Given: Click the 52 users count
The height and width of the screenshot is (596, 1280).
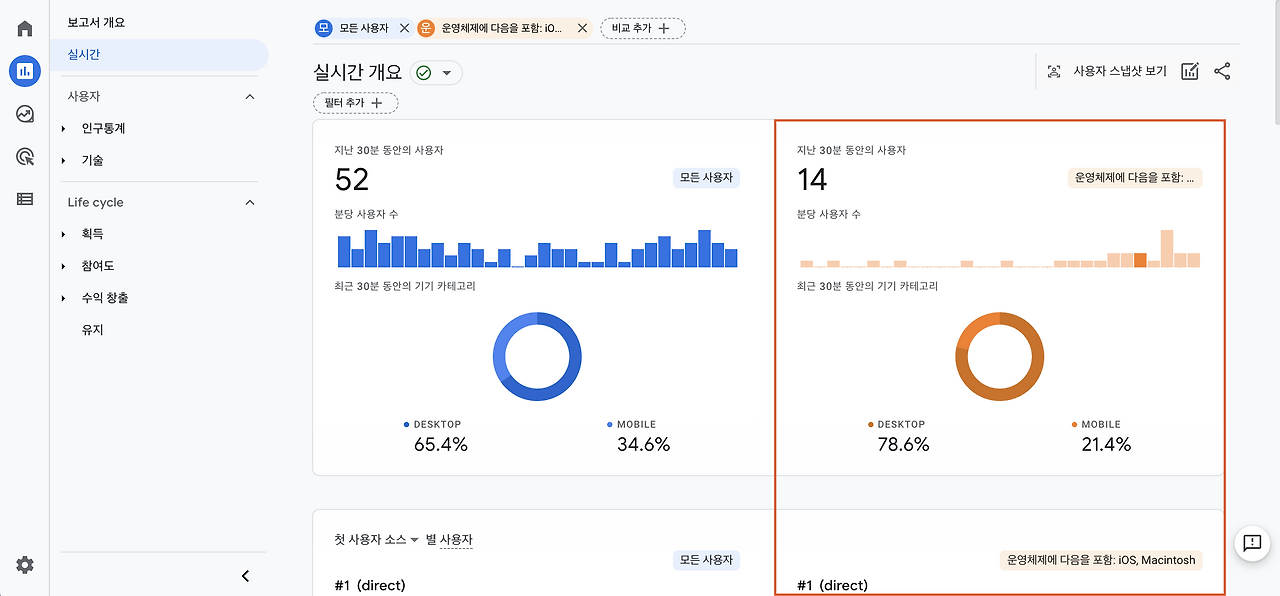Looking at the screenshot, I should (x=352, y=180).
